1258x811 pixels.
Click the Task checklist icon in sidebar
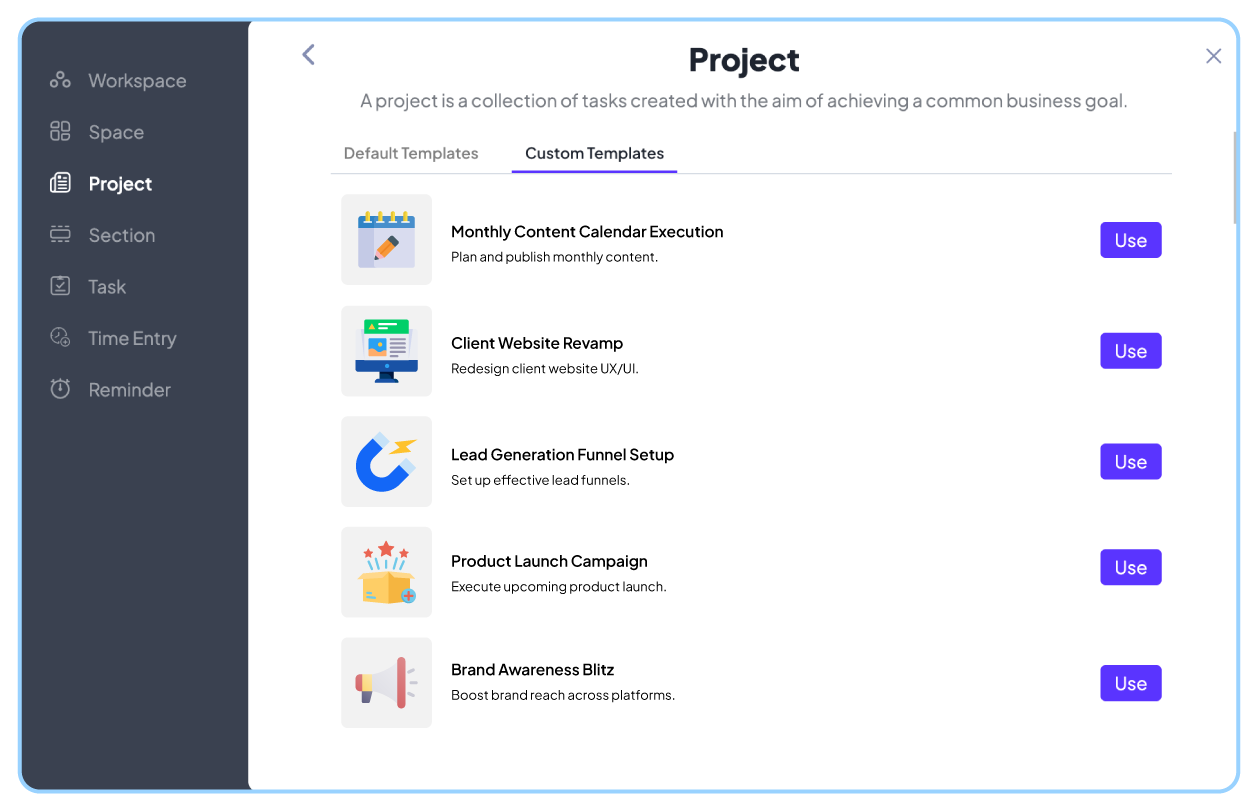[x=60, y=286]
